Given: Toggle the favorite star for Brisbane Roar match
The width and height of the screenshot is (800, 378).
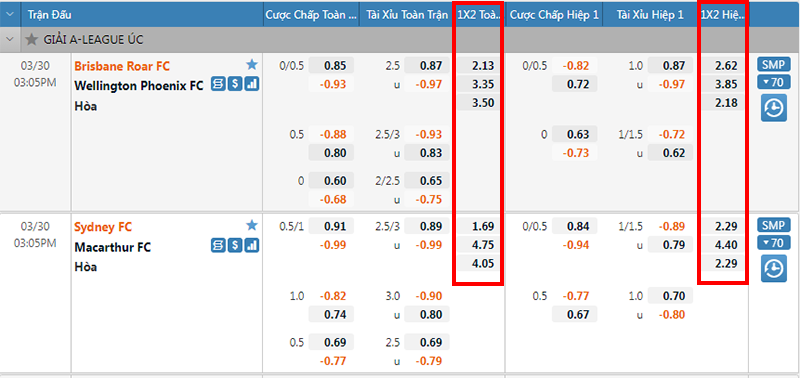Looking at the screenshot, I should [x=252, y=65].
